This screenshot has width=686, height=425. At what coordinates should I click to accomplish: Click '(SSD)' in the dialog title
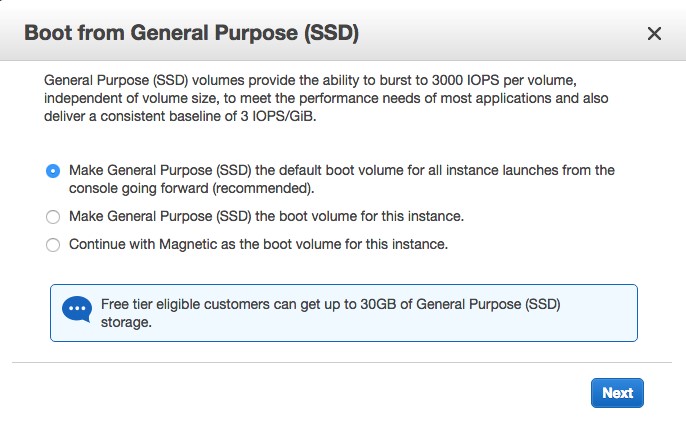(x=330, y=33)
